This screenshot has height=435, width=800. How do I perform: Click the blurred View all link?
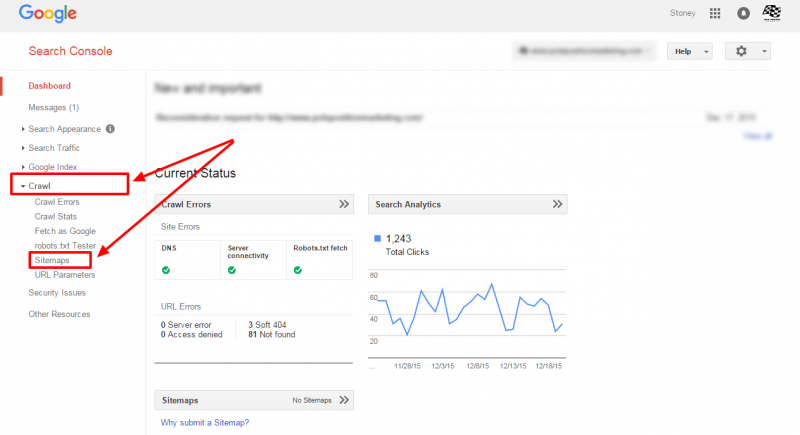tap(758, 136)
